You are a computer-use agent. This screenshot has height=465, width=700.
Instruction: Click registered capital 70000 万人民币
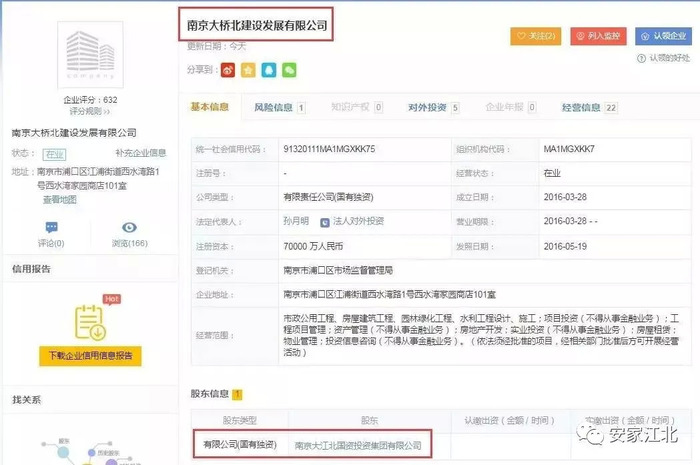[313, 246]
